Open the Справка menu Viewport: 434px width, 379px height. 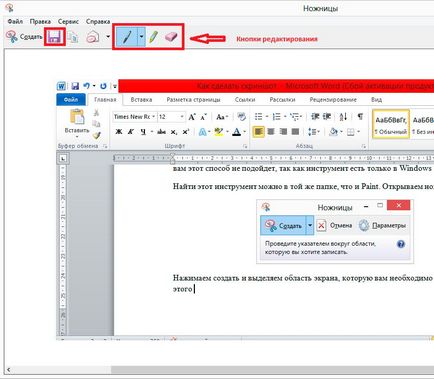[98, 21]
